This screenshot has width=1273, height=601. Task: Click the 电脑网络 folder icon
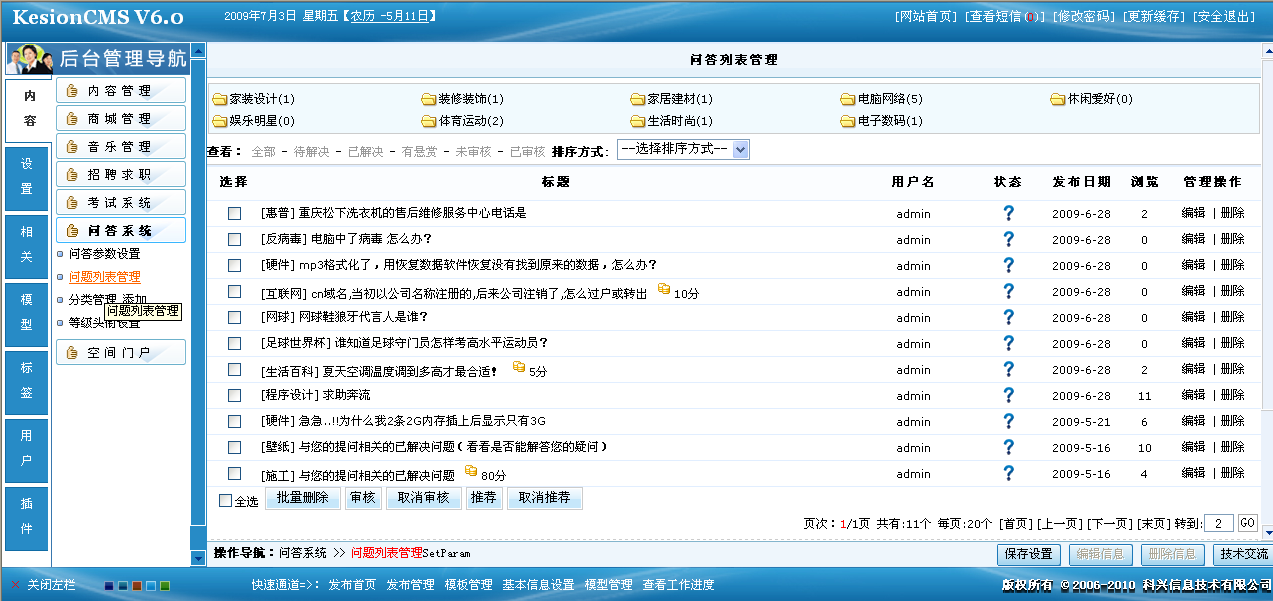pyautogui.click(x=849, y=98)
